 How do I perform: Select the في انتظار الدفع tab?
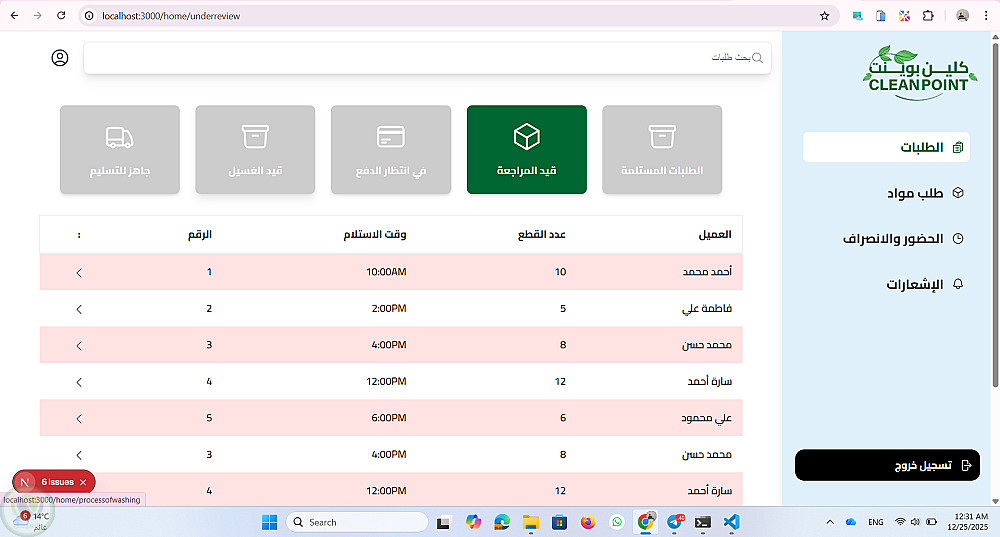coord(391,149)
